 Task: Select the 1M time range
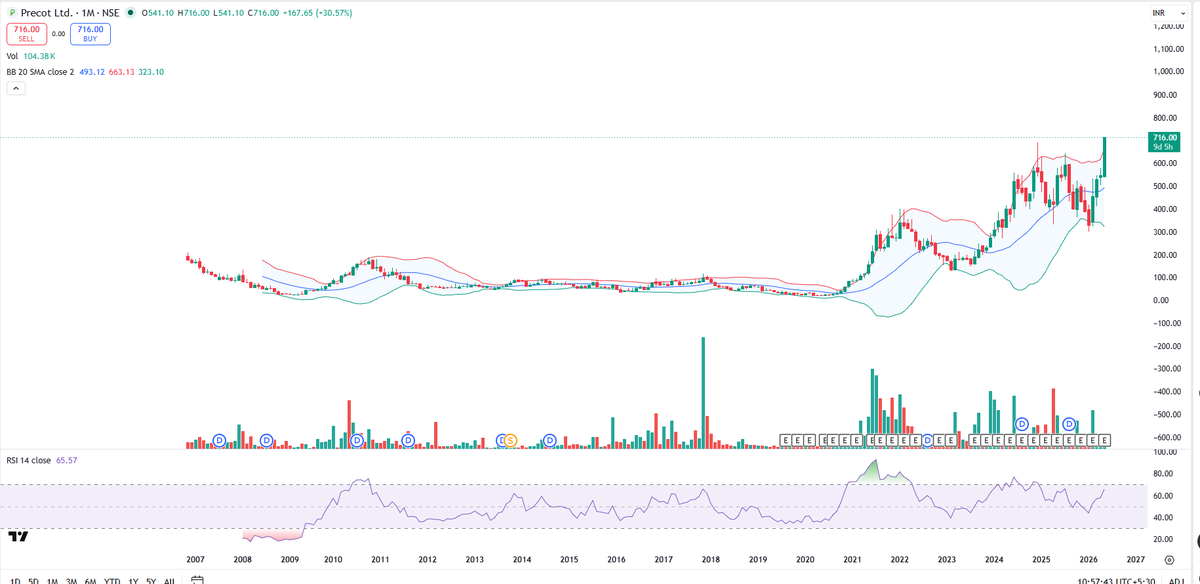click(53, 581)
